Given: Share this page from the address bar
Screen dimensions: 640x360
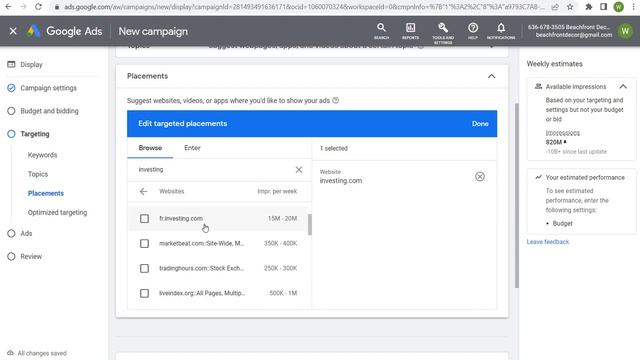Looking at the screenshot, I should (x=555, y=7).
